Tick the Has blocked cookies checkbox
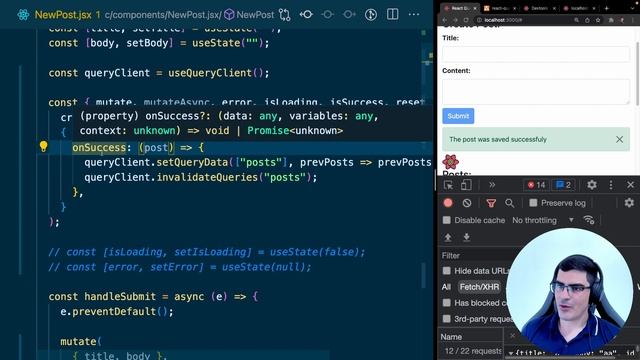This screenshot has width=640, height=360. point(447,303)
